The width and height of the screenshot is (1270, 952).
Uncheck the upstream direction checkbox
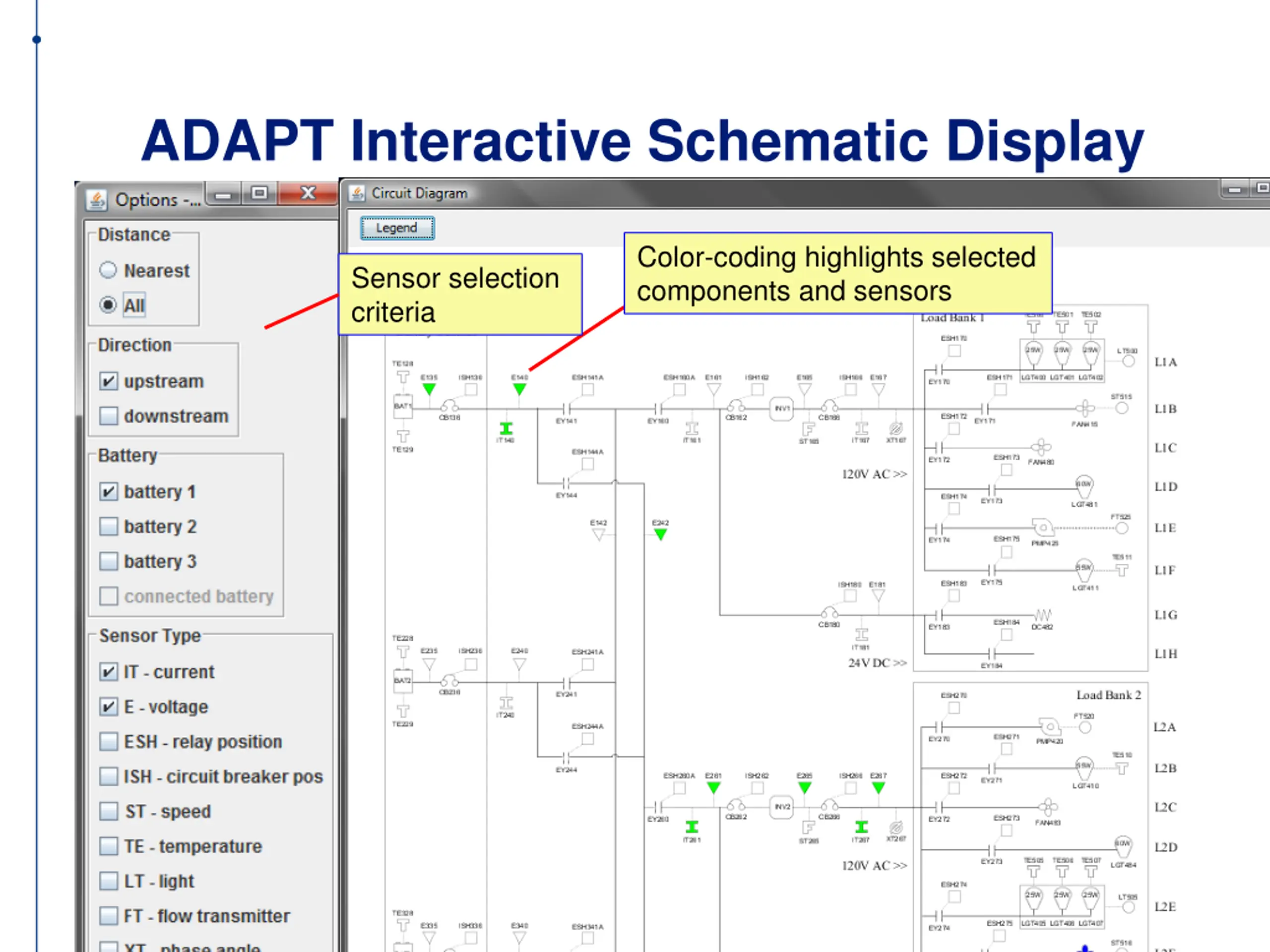[x=108, y=381]
